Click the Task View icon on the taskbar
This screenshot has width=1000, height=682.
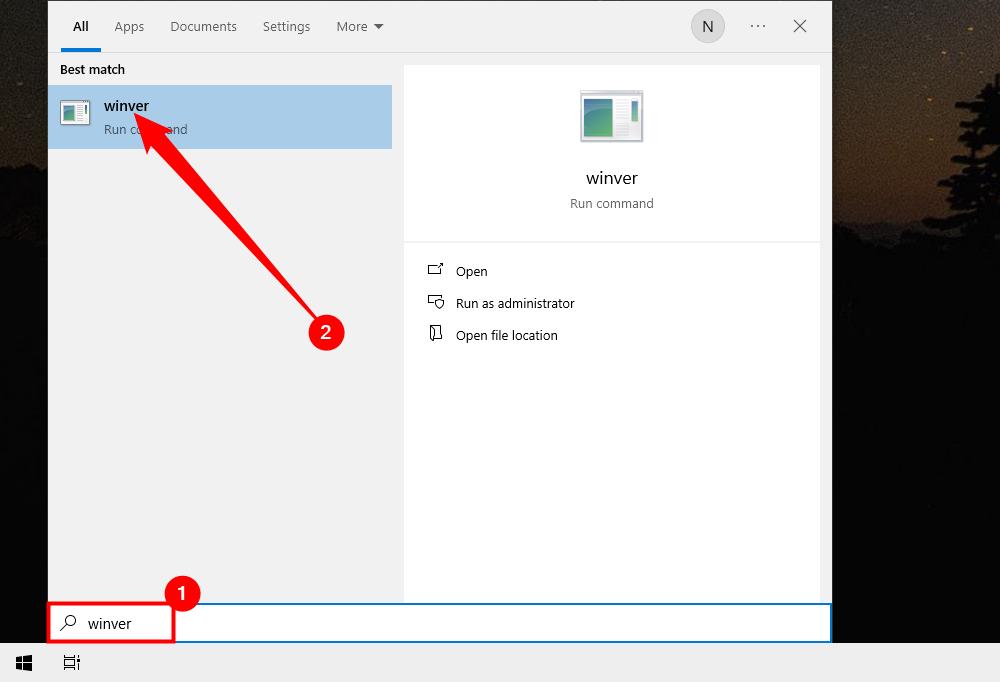[71, 662]
